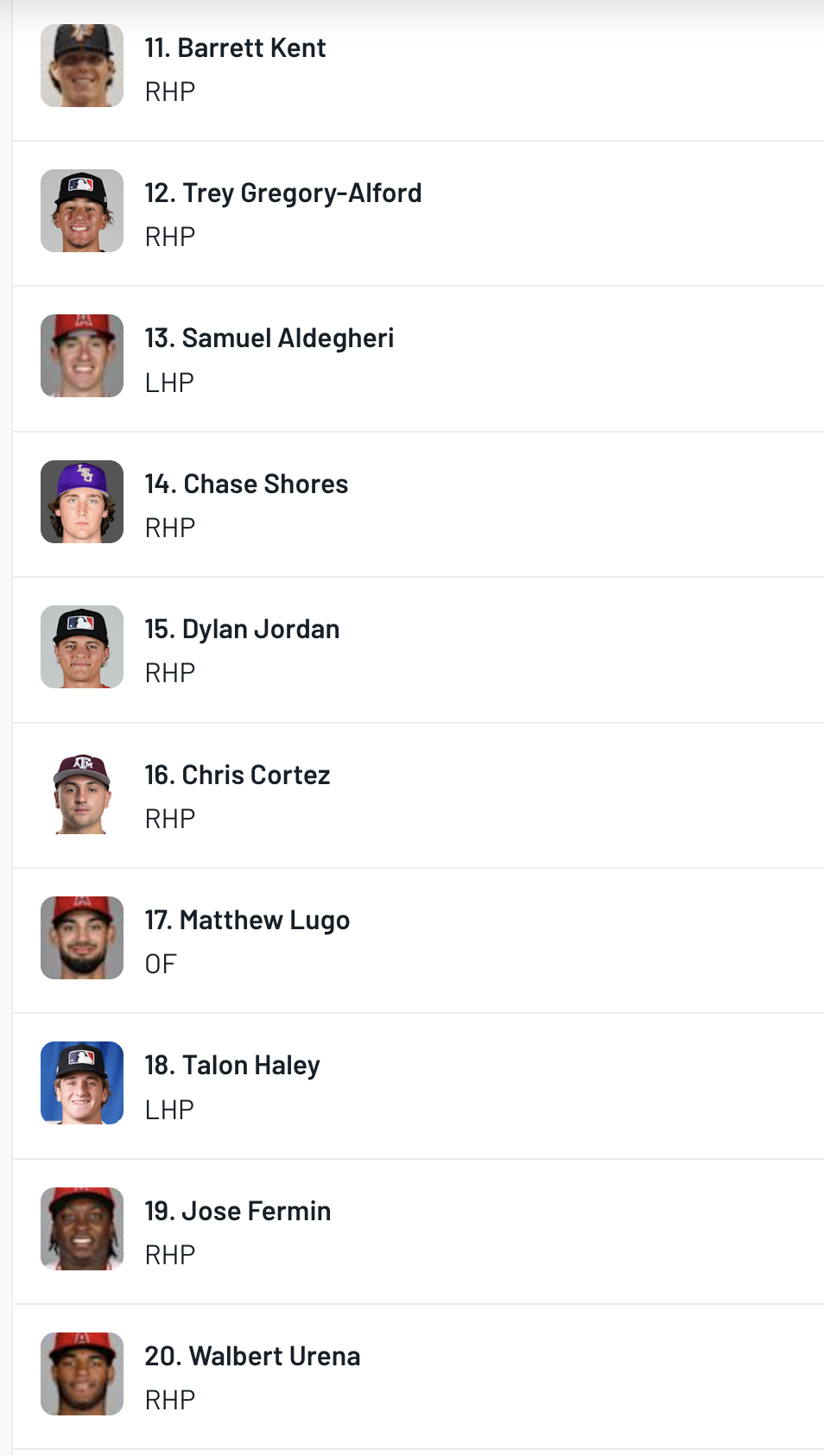View 17. Matthew Lugo's outfielder entry
824x1456 pixels.
coord(247,921)
